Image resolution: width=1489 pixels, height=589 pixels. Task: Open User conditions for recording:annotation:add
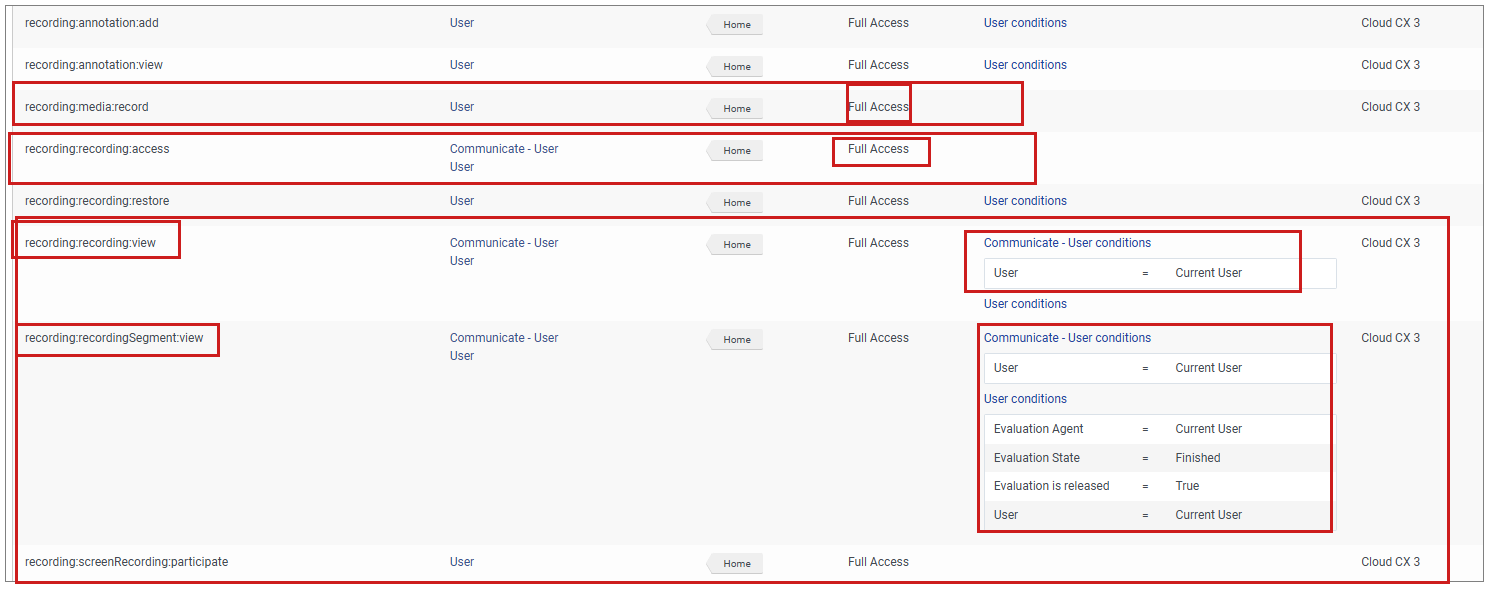click(x=1025, y=23)
